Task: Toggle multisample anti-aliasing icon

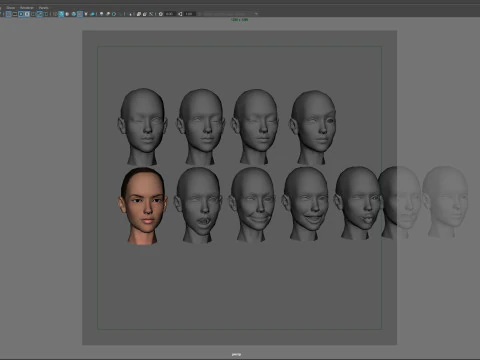Action: pos(114,14)
